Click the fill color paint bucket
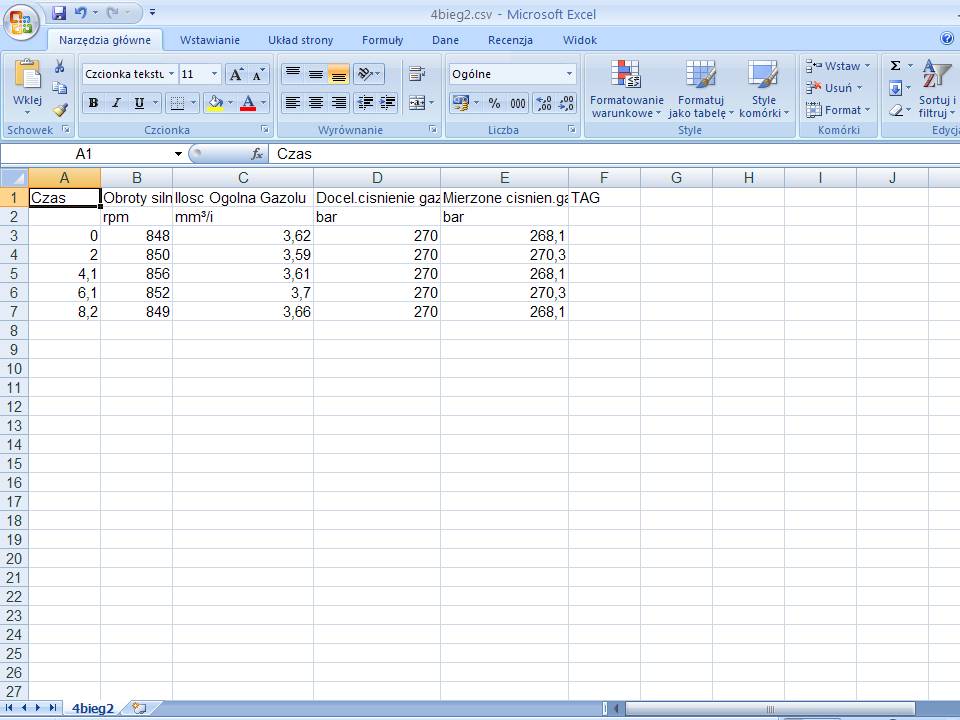 [x=215, y=103]
